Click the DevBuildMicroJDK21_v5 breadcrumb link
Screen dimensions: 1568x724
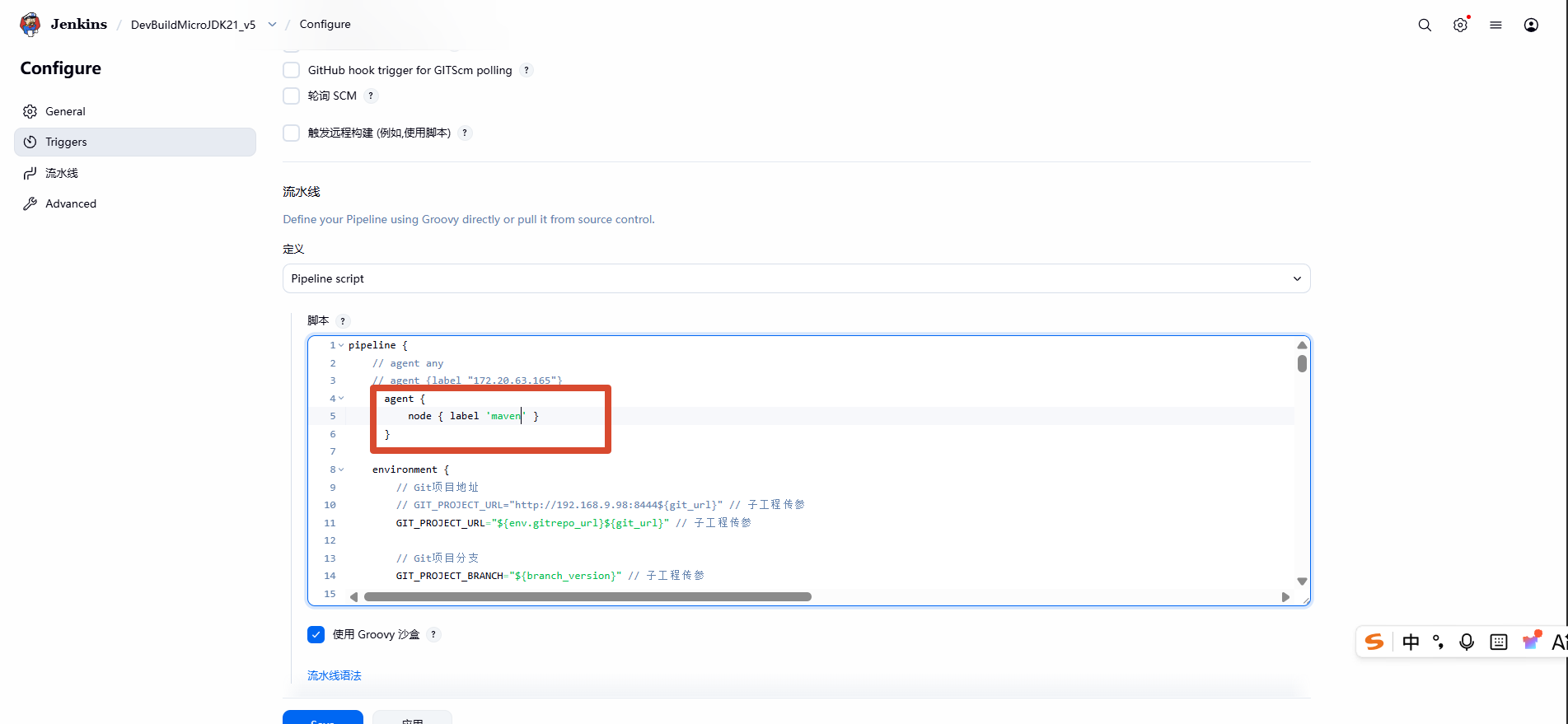point(193,25)
